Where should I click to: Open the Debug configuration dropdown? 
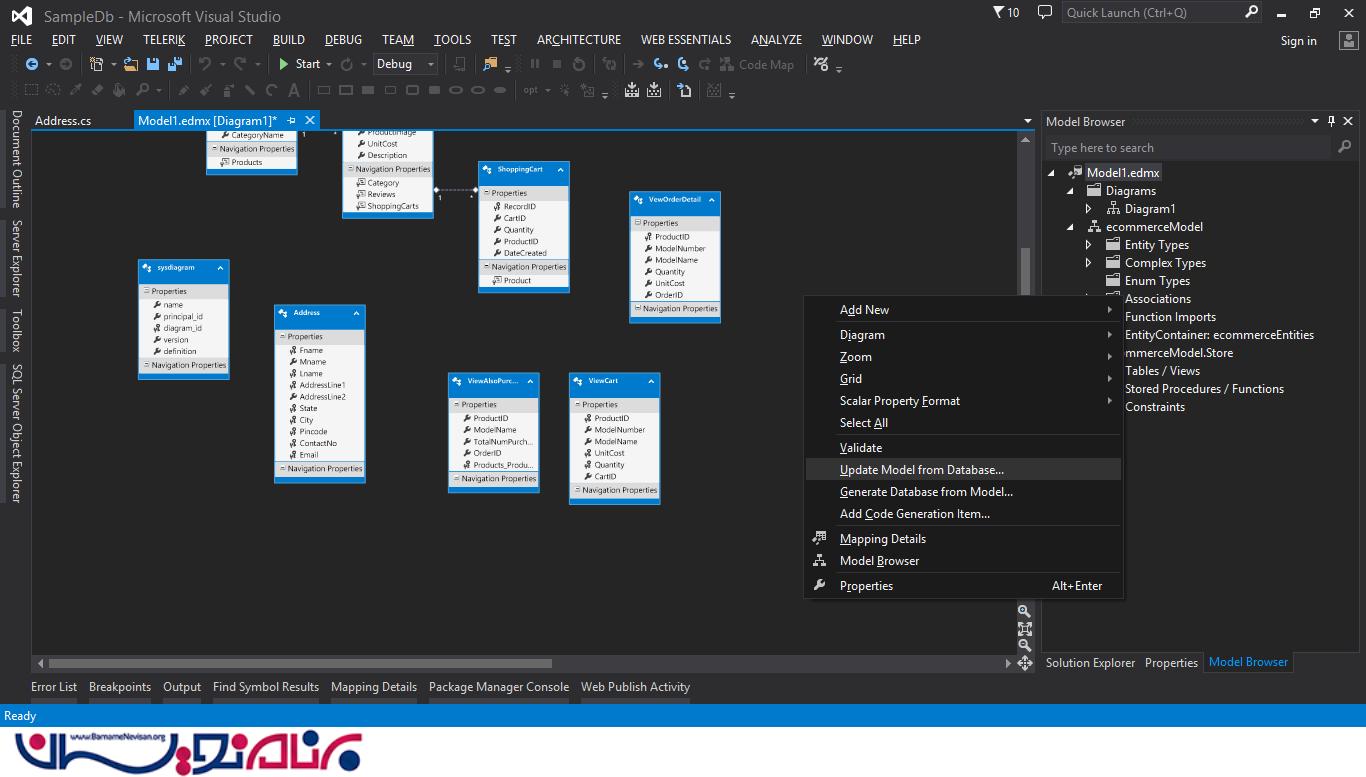431,64
